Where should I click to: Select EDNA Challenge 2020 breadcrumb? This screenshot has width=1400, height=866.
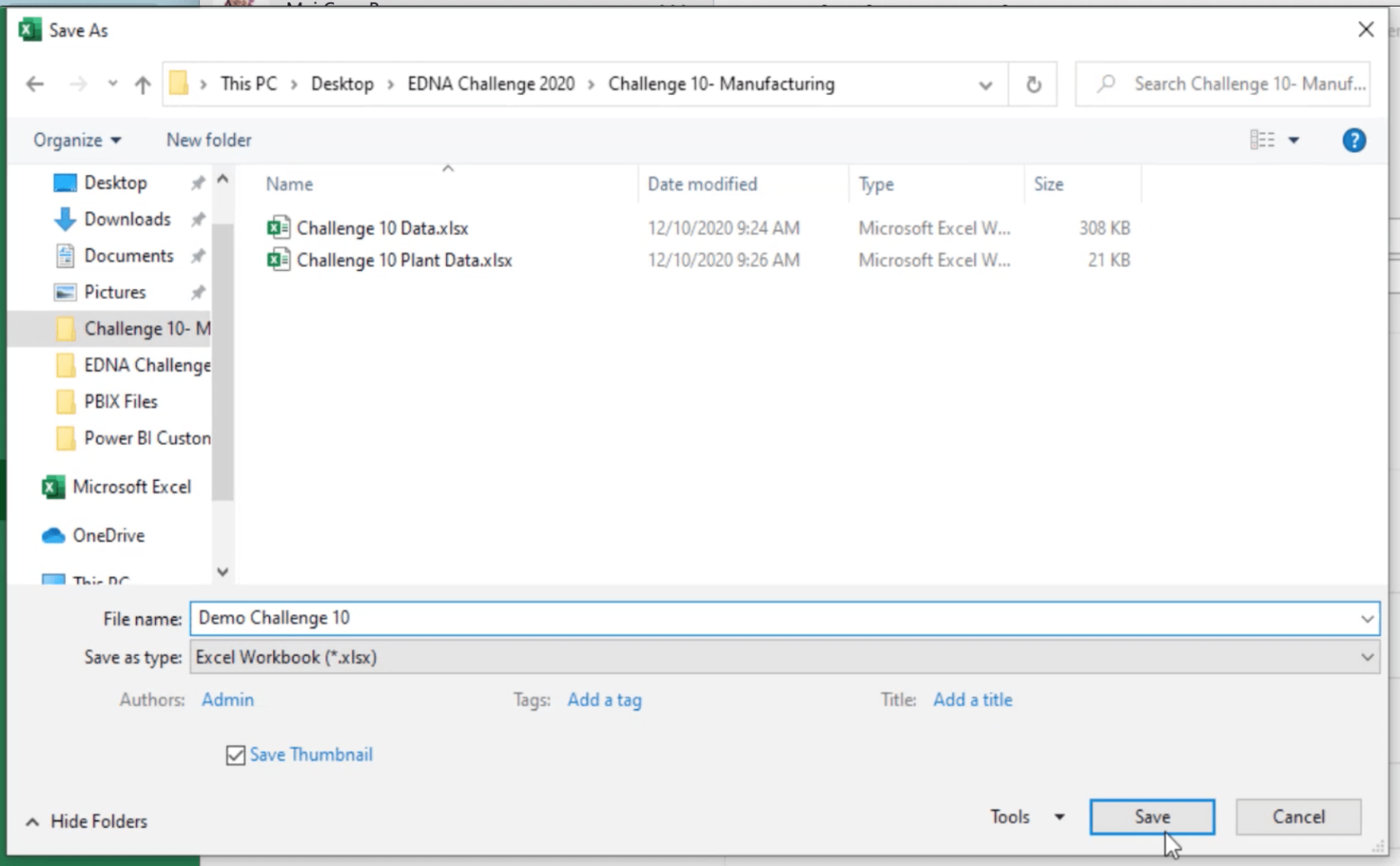[x=491, y=83]
